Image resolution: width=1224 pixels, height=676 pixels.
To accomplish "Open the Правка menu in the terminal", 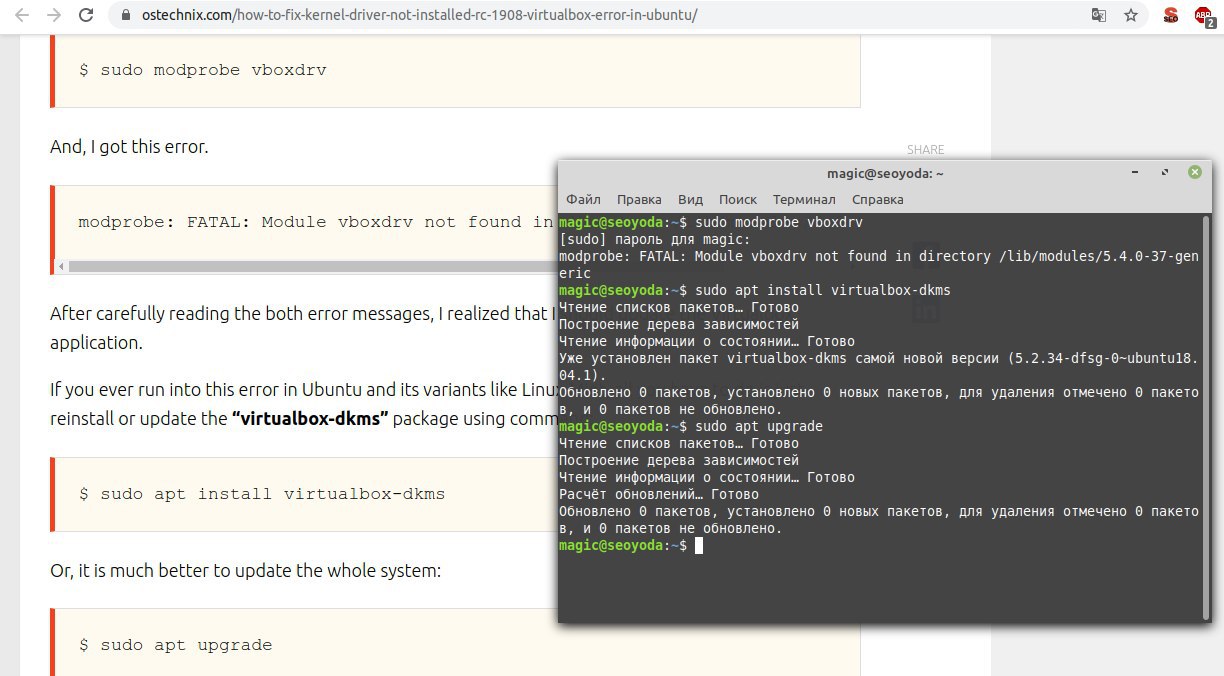I will 639,200.
